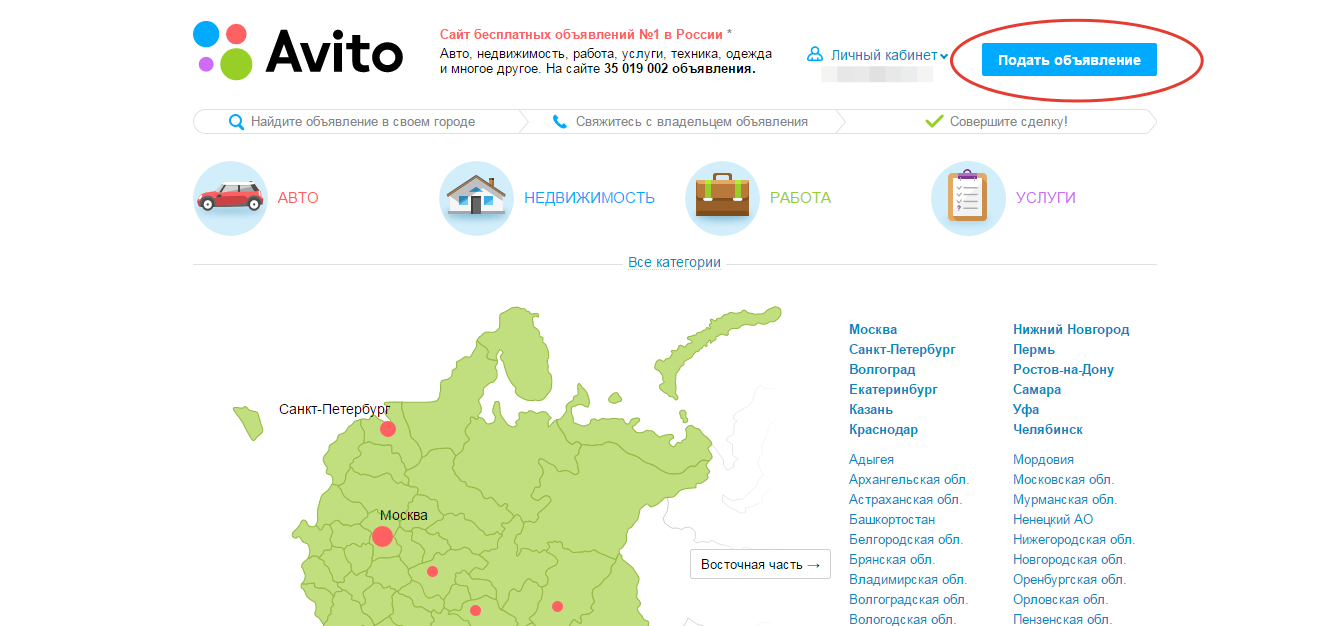Select Архангельская обл. region link
Viewport: 1336px width, 626px height.
(909, 479)
